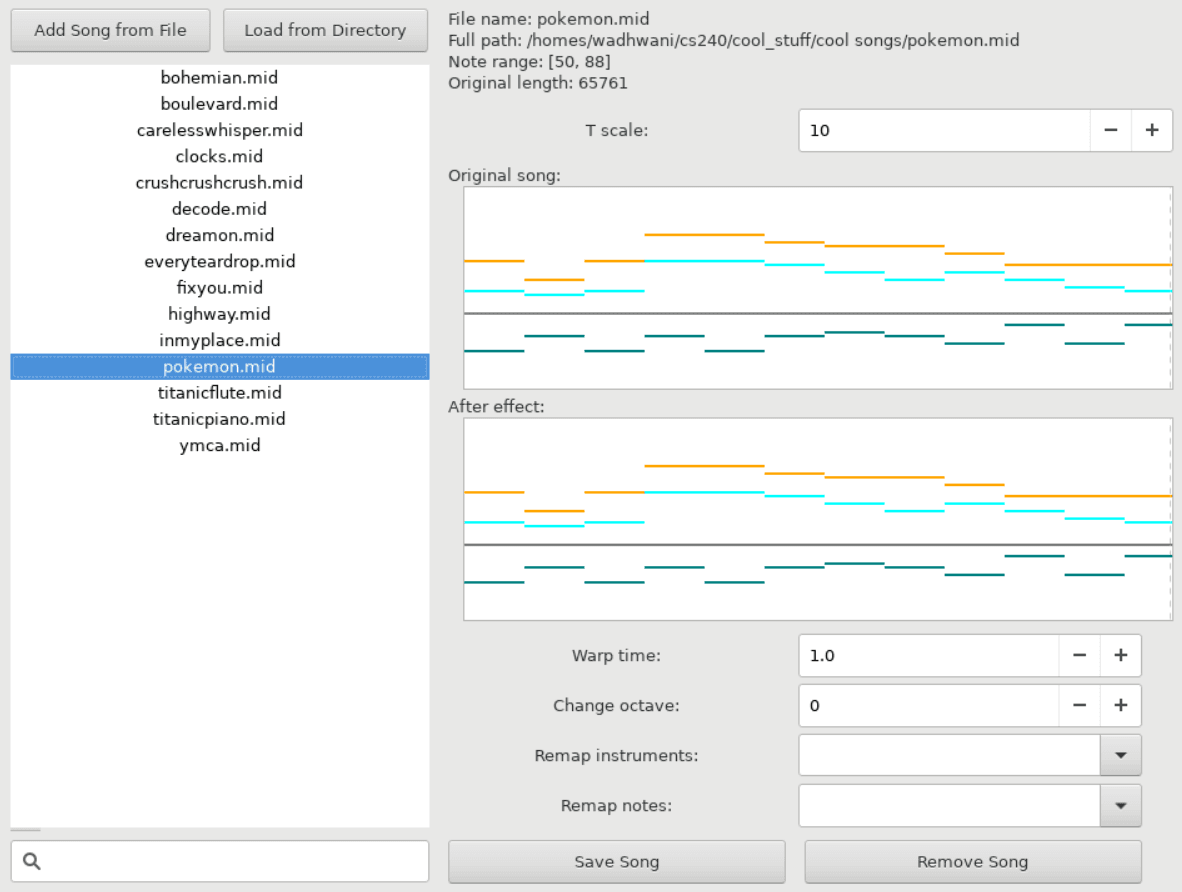Lower Change octave value by one
Screen dimensions: 1182x892
point(1079,706)
